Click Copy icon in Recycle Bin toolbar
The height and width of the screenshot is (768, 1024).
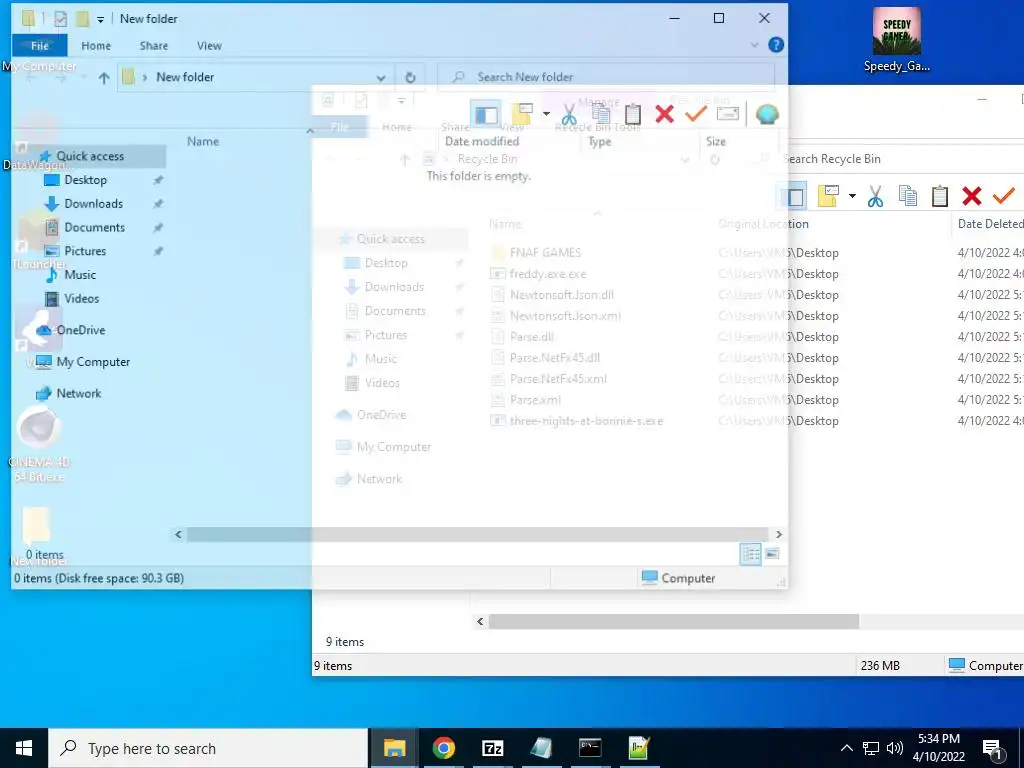coord(907,196)
